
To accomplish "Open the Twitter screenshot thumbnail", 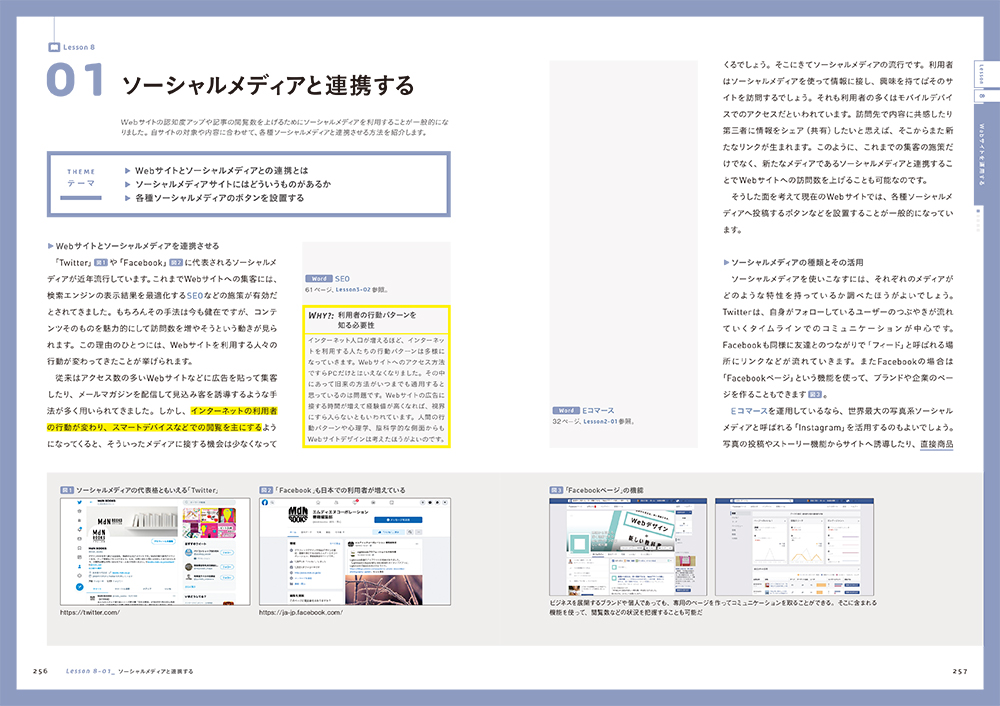I will click(x=155, y=552).
